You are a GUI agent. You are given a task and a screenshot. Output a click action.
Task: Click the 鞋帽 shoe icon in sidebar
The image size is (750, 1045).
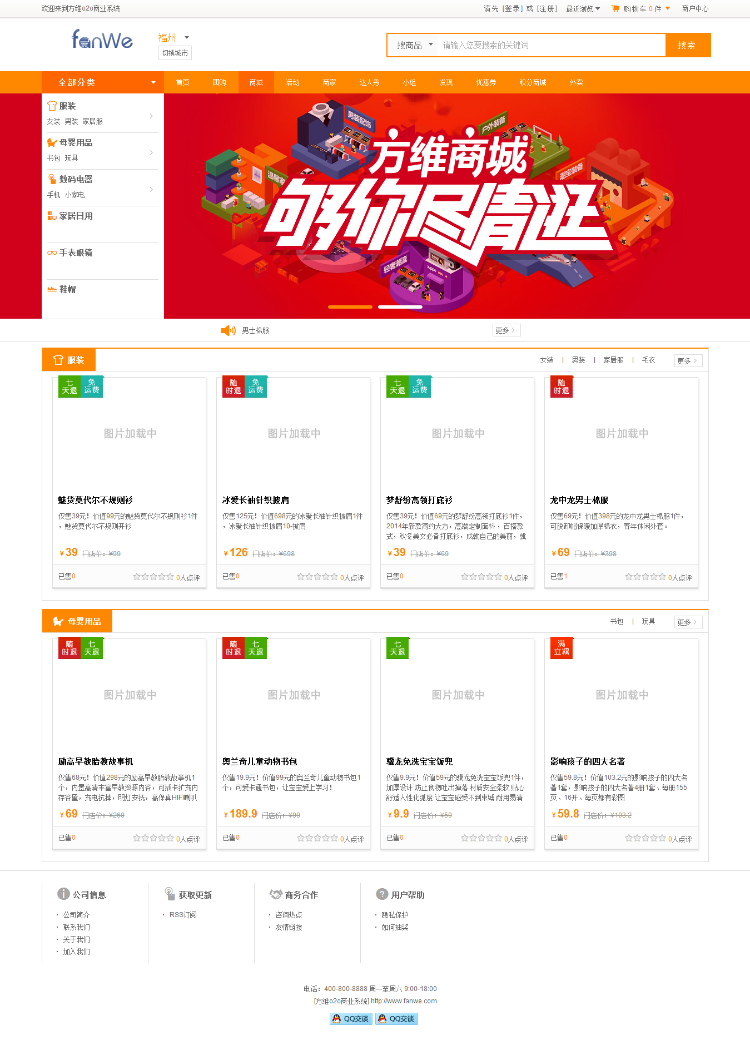coord(52,289)
